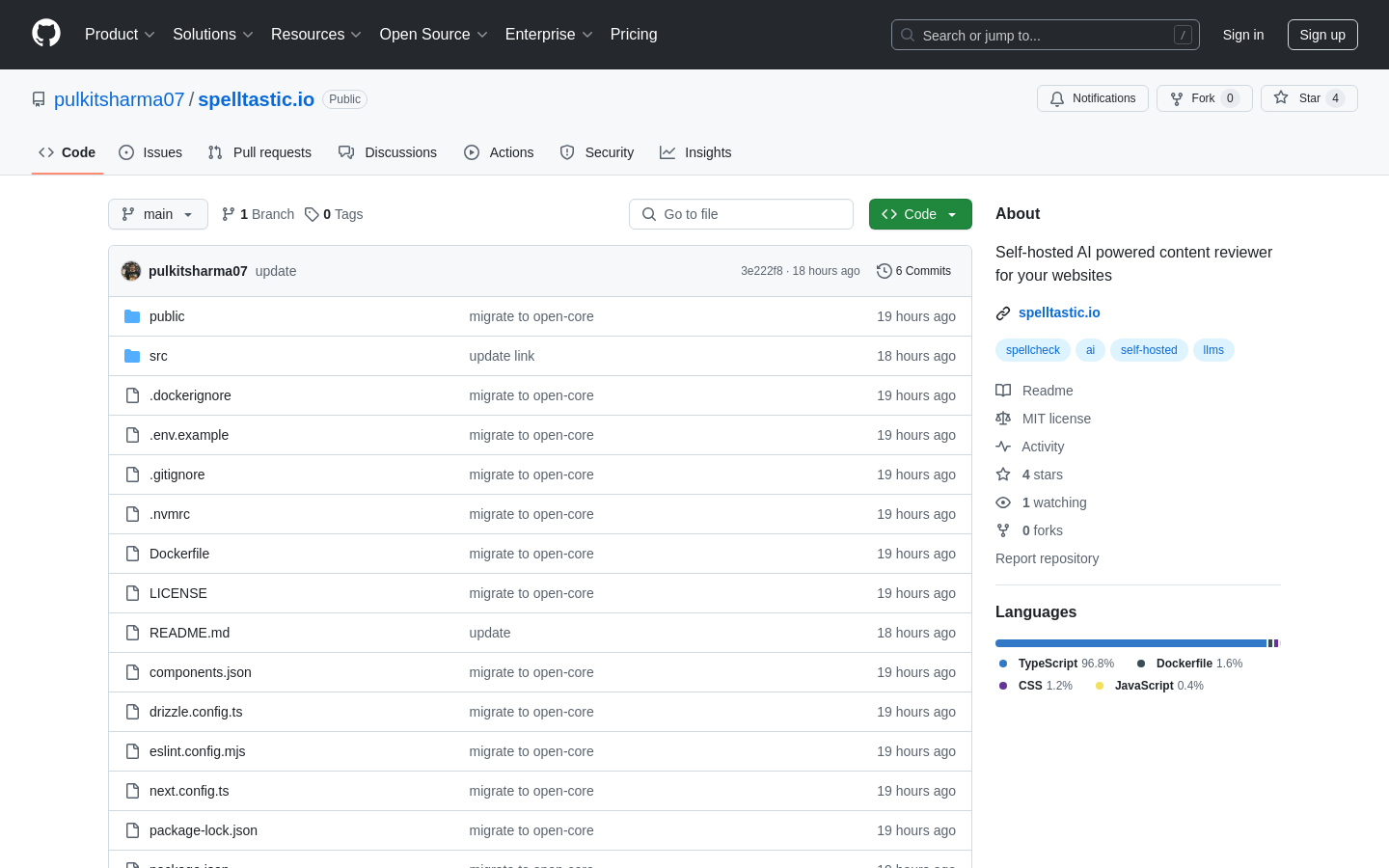Click the Go to file search field
This screenshot has height=868, width=1389.
point(741,214)
